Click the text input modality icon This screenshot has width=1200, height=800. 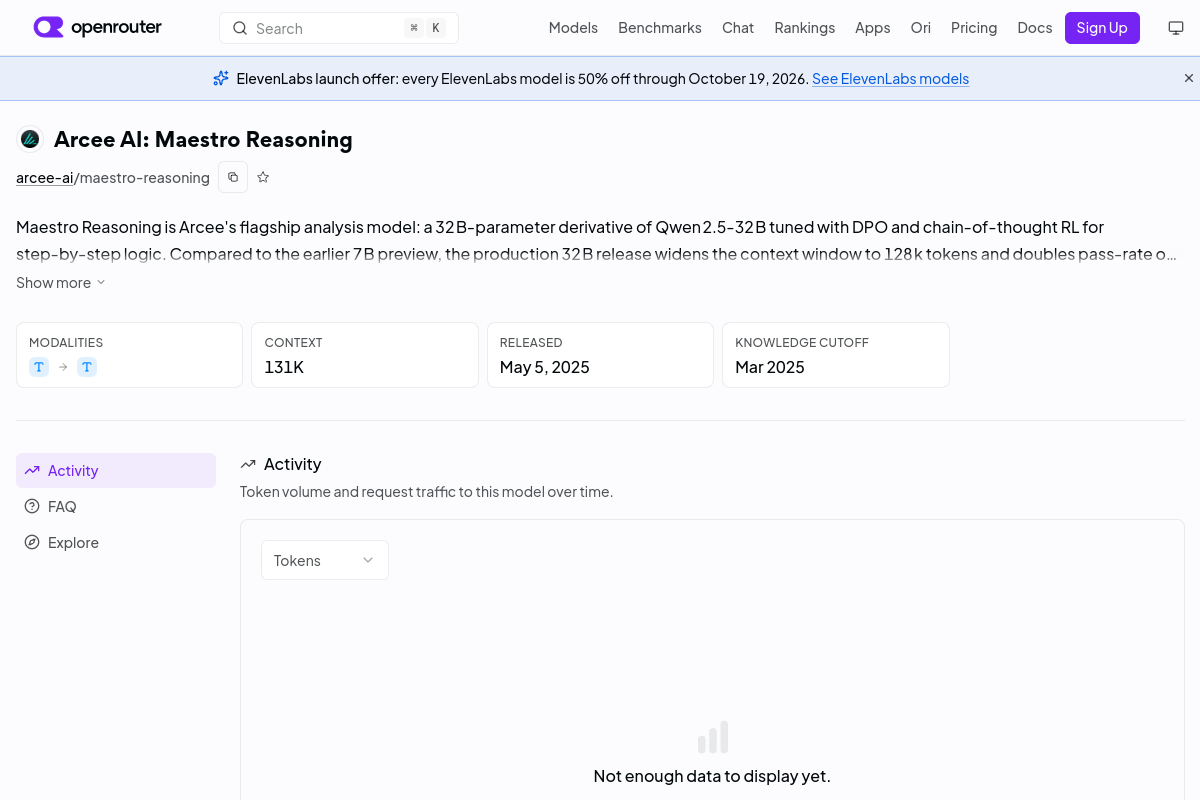39,367
